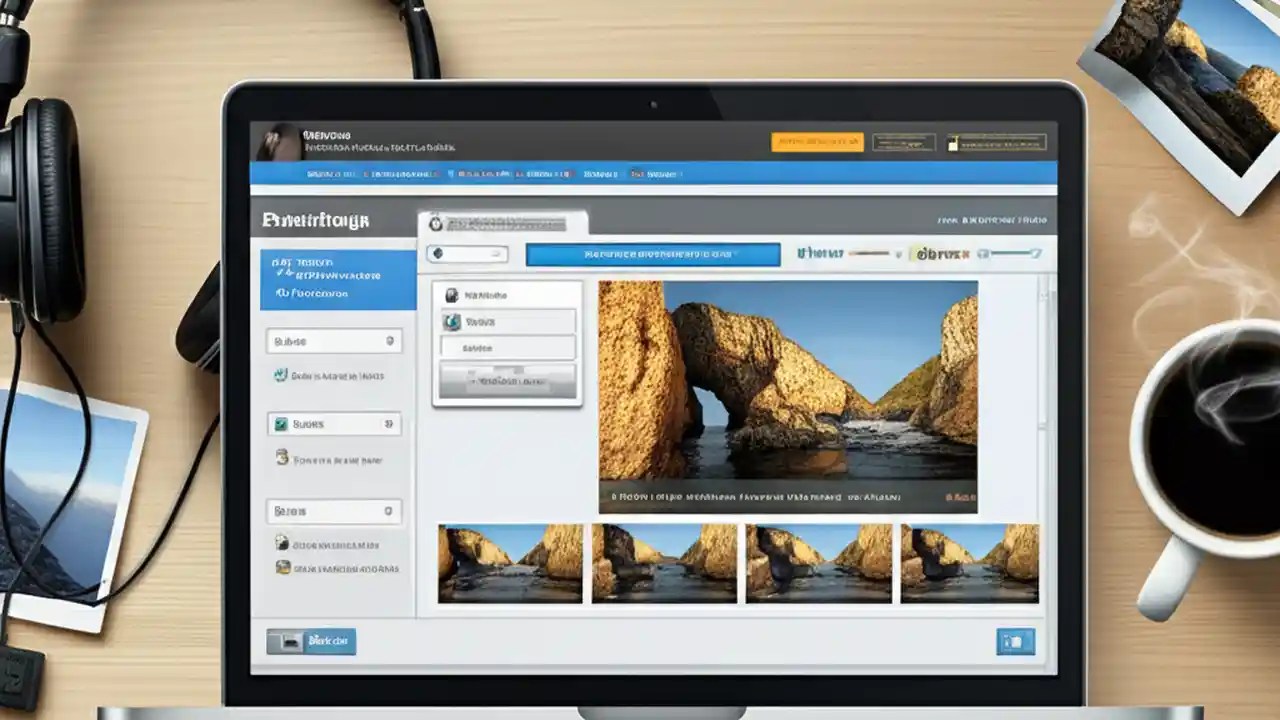Open the clock history icon in the sidebar
Viewport: 1280px width, 720px height.
click(283, 459)
